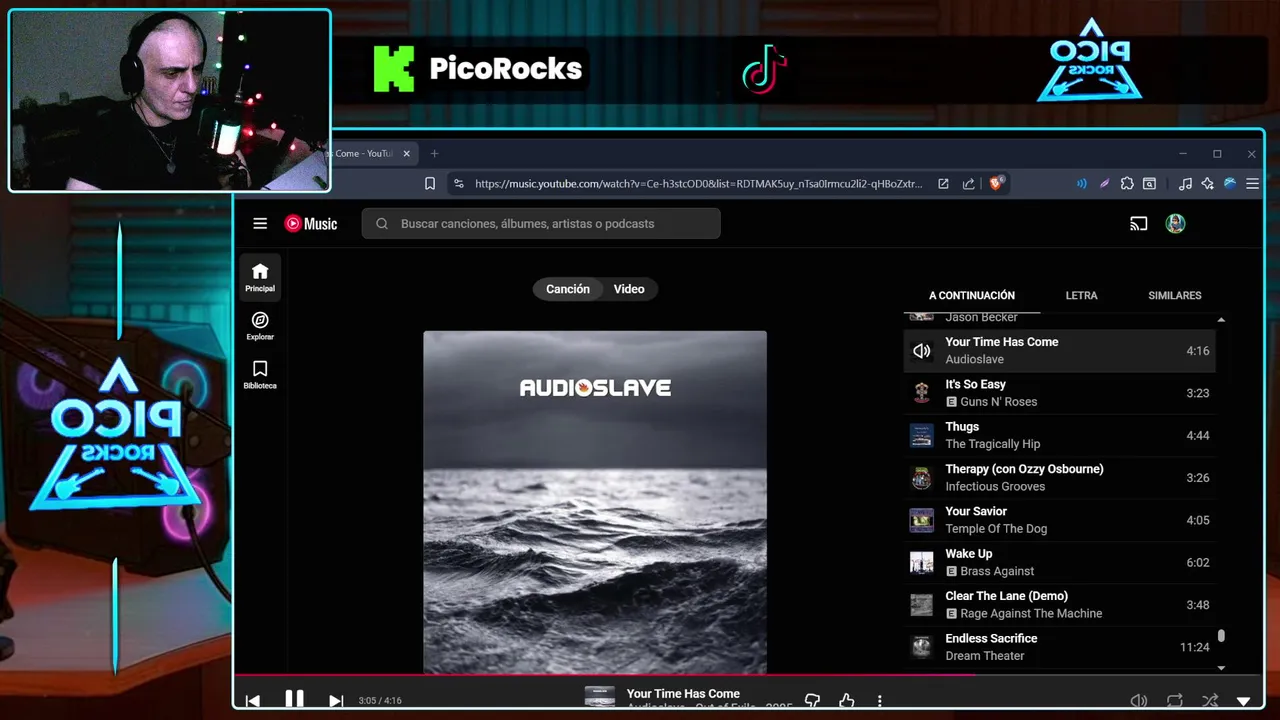1280x720 pixels.
Task: Click Your Time Has Come player title
Action: (683, 693)
